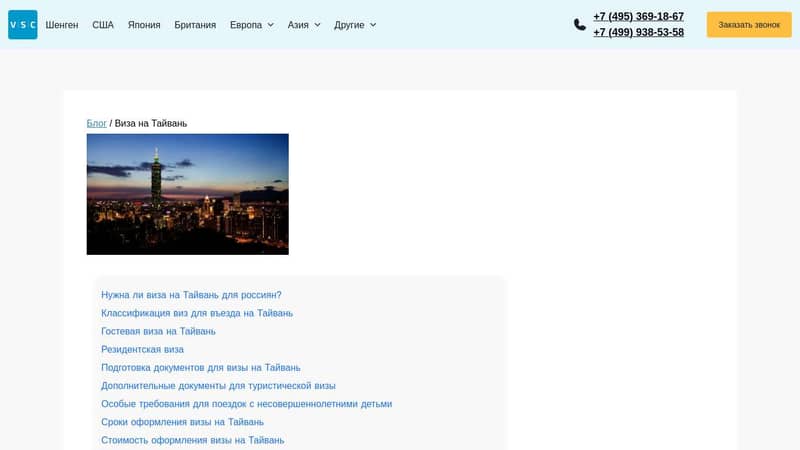Click the Taipei night skyline image
The image size is (800, 450).
188,194
